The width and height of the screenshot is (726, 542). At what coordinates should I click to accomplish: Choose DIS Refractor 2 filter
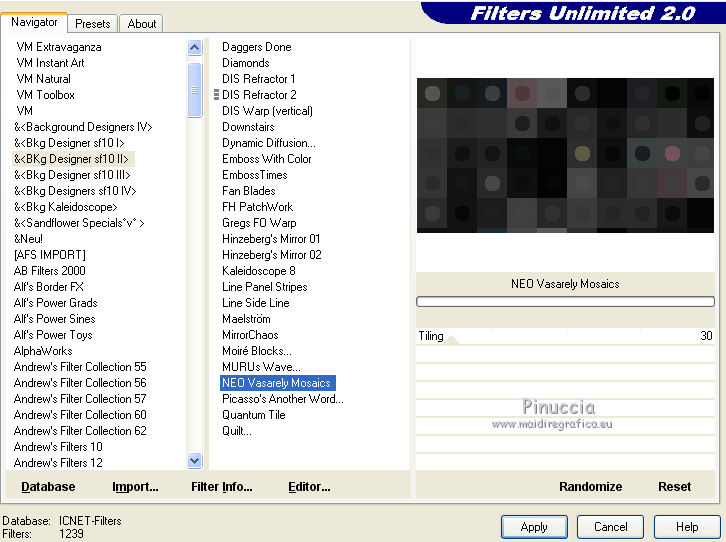coord(259,95)
